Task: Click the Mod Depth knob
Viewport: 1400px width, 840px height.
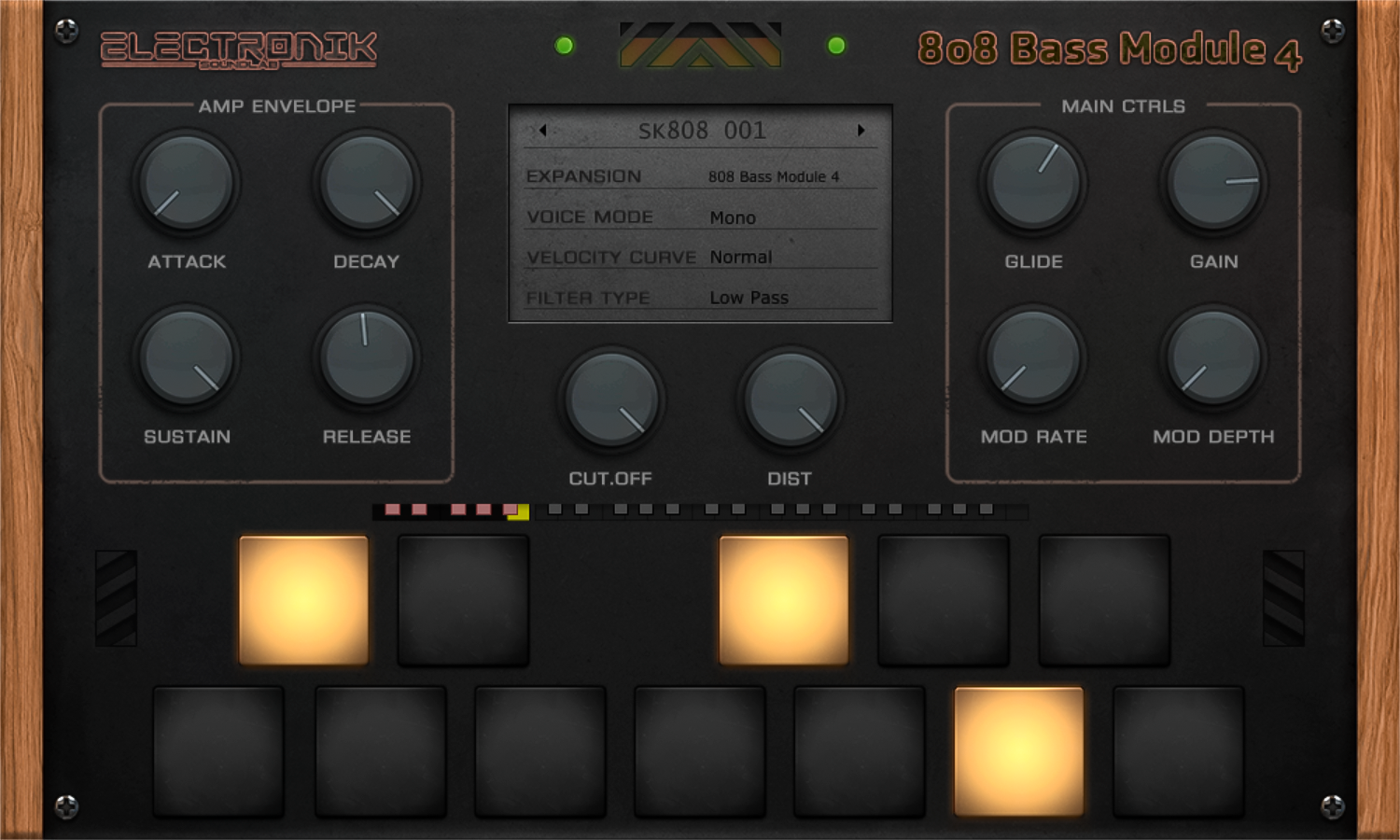Action: pos(1213,357)
